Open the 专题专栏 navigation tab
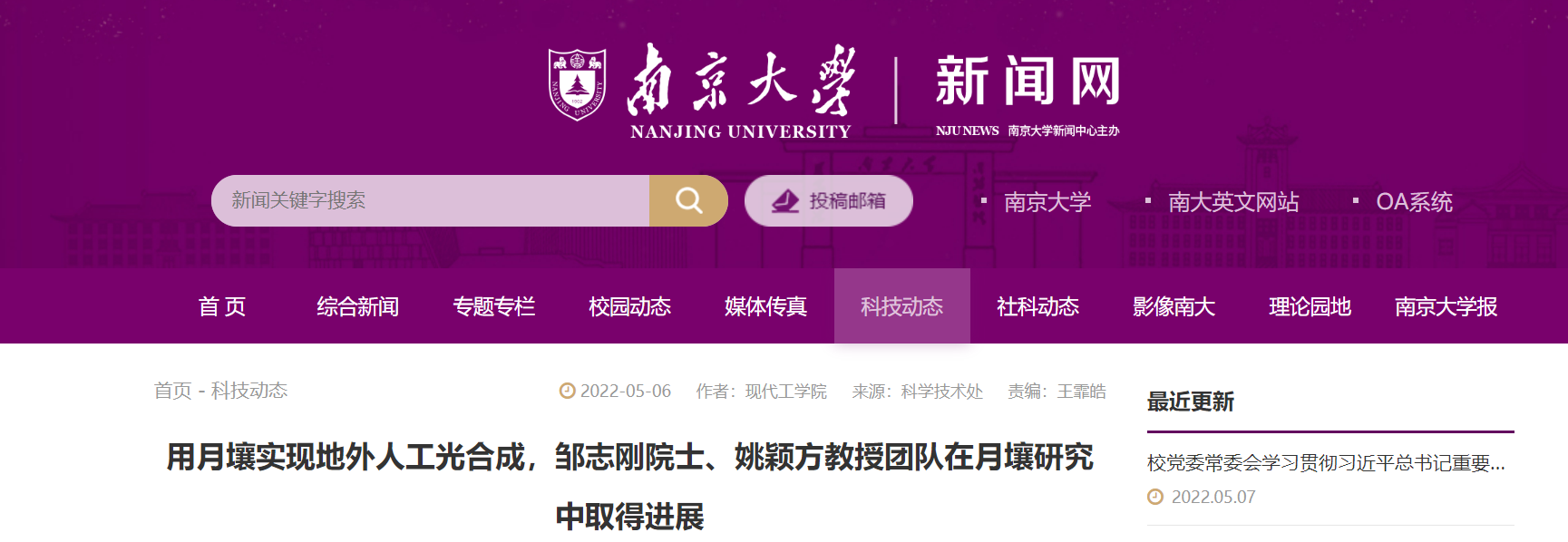This screenshot has height=542, width=1568. point(494,306)
